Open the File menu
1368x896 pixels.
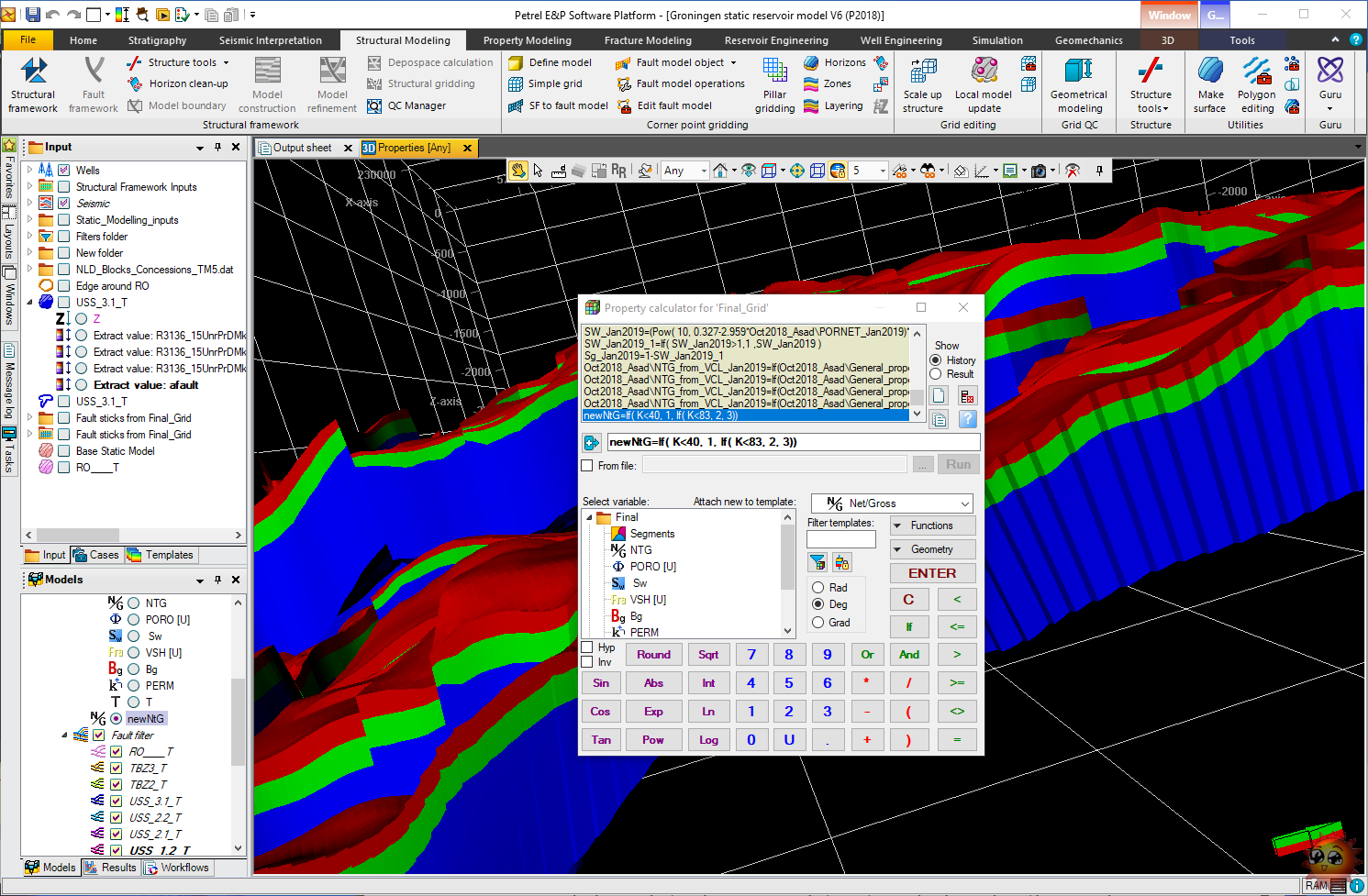(x=28, y=40)
